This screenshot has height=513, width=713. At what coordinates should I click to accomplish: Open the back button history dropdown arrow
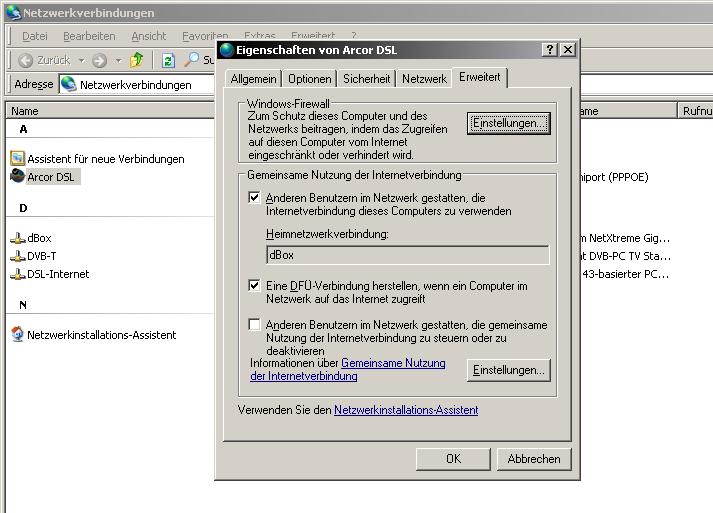[x=80, y=61]
